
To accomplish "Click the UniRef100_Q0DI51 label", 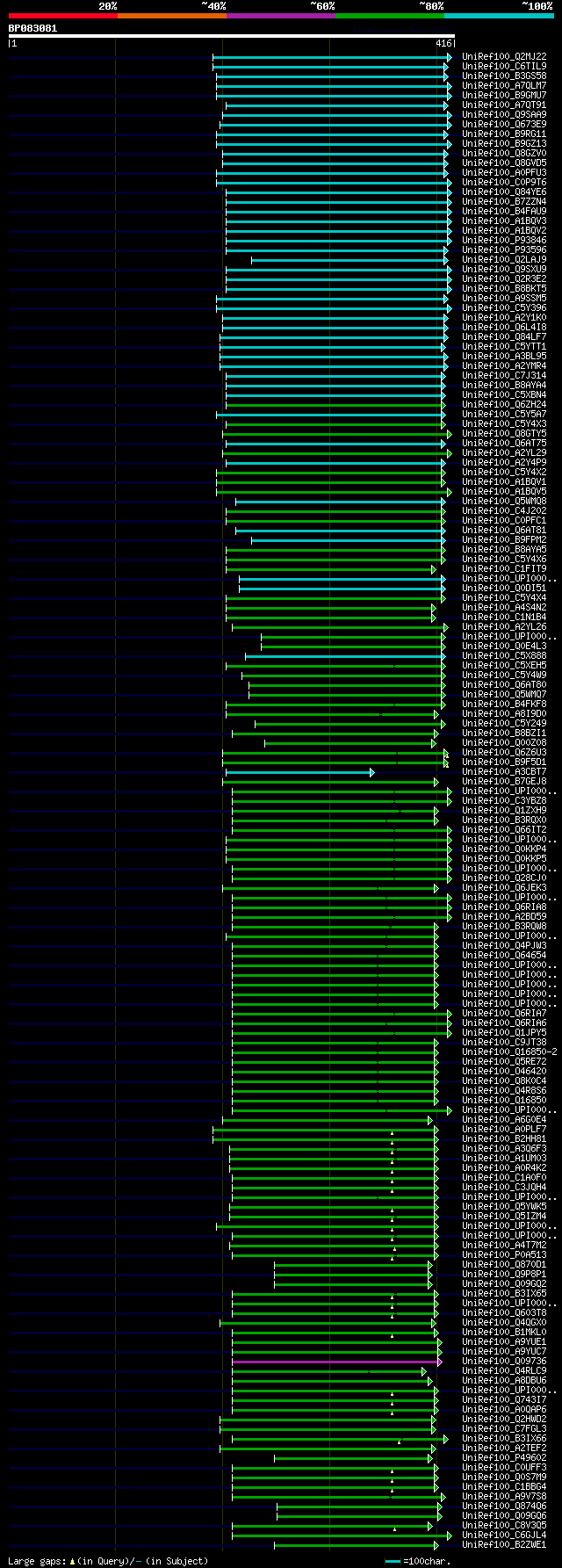I will [x=504, y=588].
